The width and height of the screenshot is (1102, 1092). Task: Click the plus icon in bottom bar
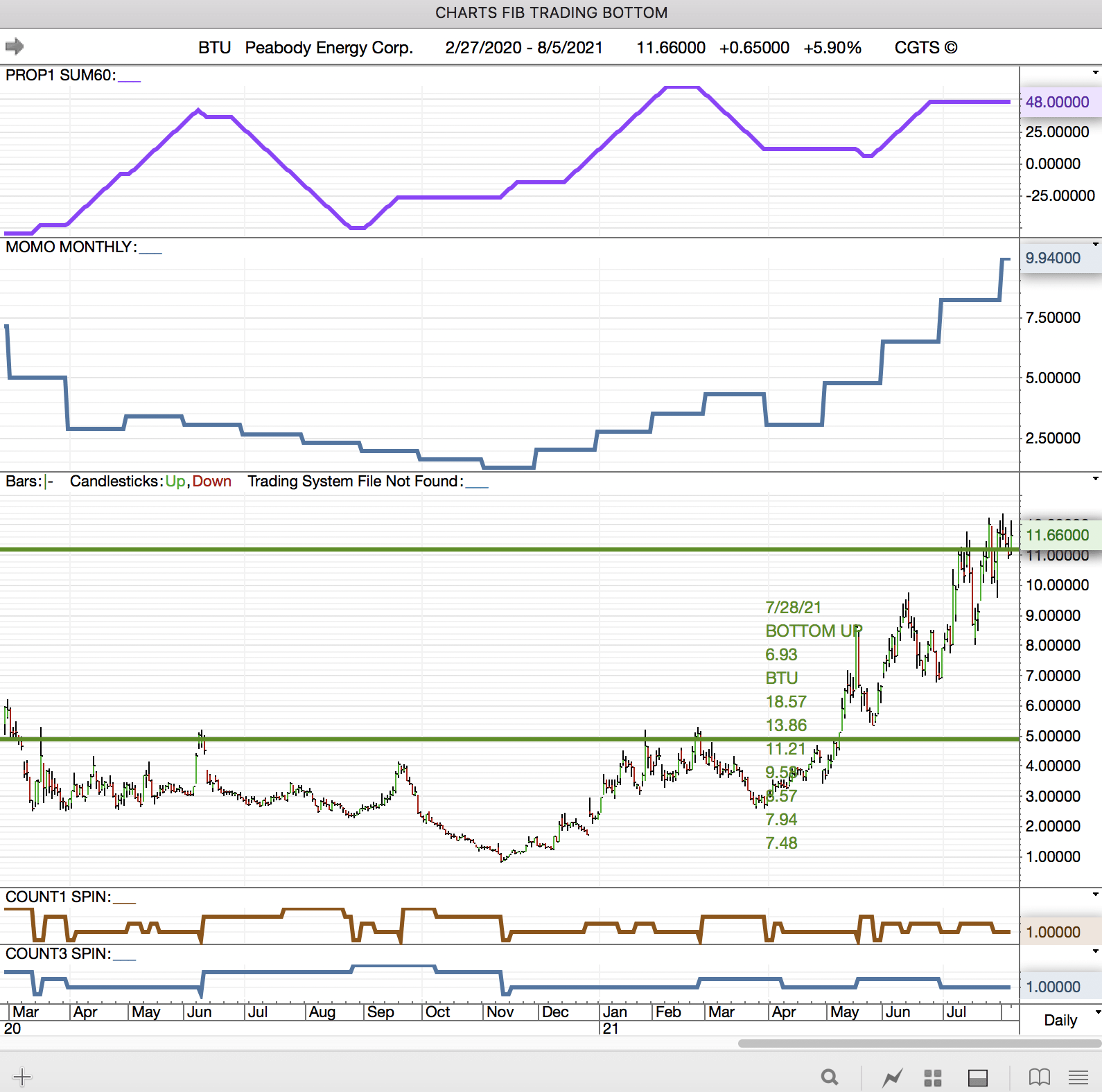(21, 1077)
